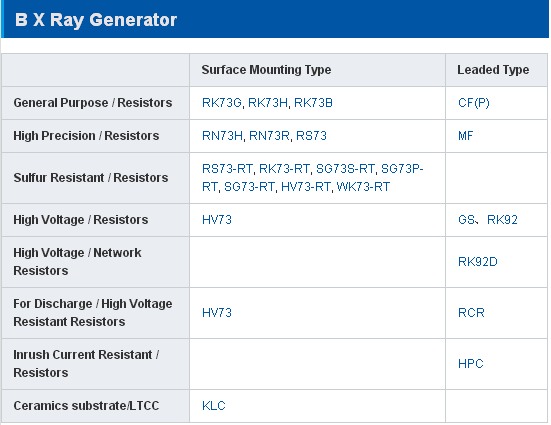The height and width of the screenshot is (425, 551).
Task: Open the CF(P) leaded type link
Action: point(474,103)
